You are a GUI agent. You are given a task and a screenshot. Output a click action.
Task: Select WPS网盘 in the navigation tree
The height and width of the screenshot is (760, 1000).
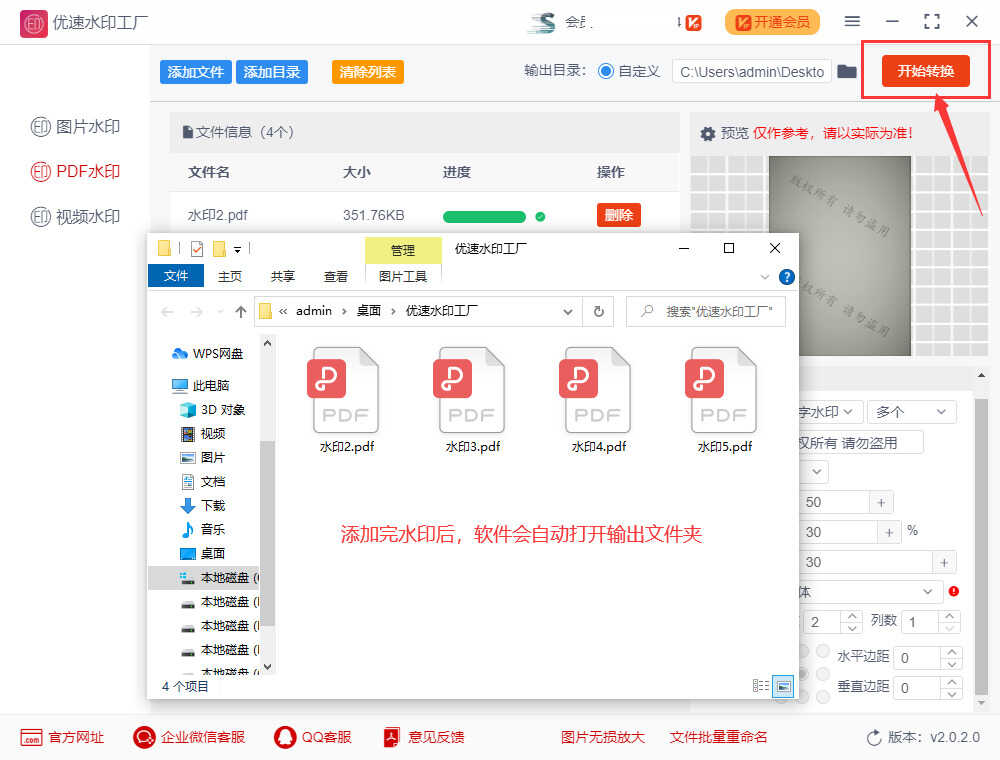209,354
